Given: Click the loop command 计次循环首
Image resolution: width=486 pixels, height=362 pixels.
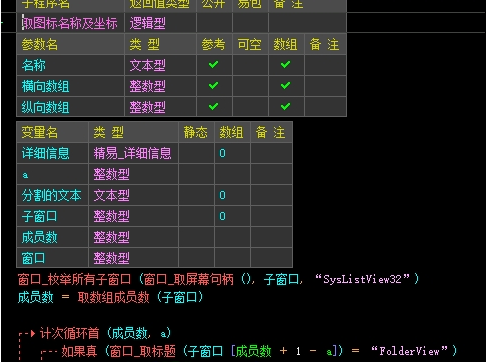Looking at the screenshot, I should tap(70, 333).
